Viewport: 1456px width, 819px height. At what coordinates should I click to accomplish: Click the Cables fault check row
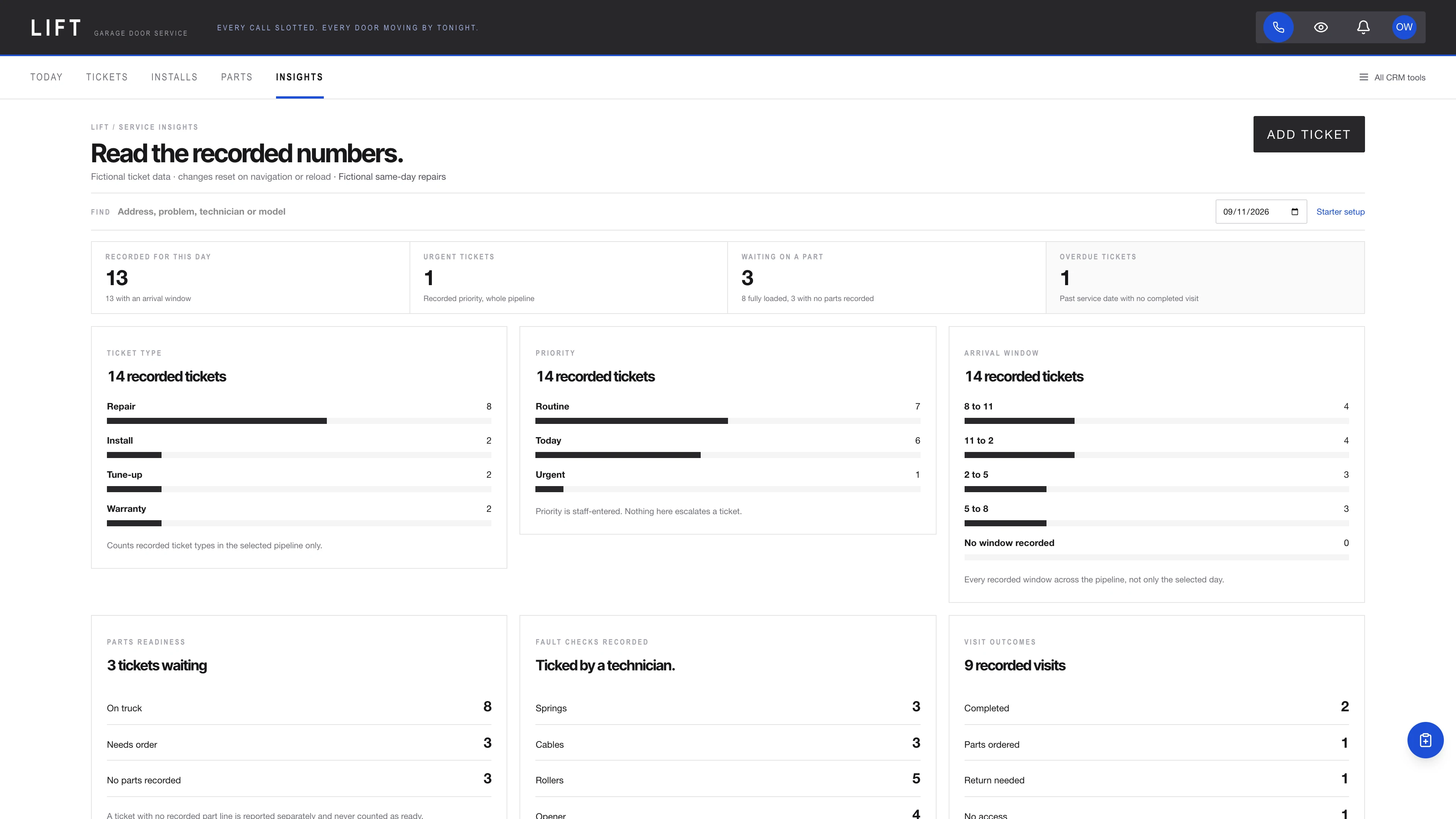[728, 744]
